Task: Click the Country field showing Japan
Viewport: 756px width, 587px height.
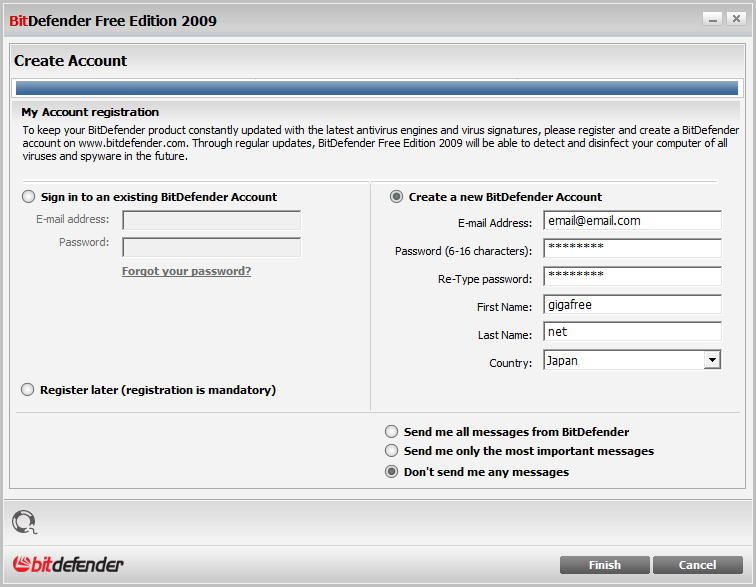Action: point(632,360)
